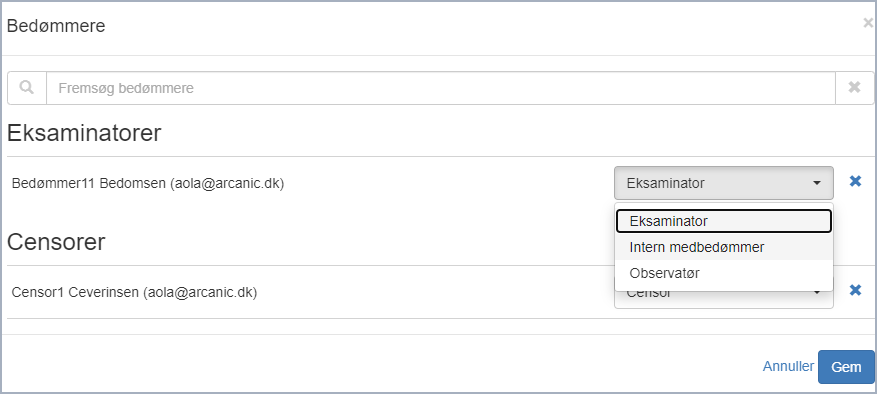The image size is (877, 394).
Task: Click the Eksaminatorer section heading
Action: tap(84, 134)
